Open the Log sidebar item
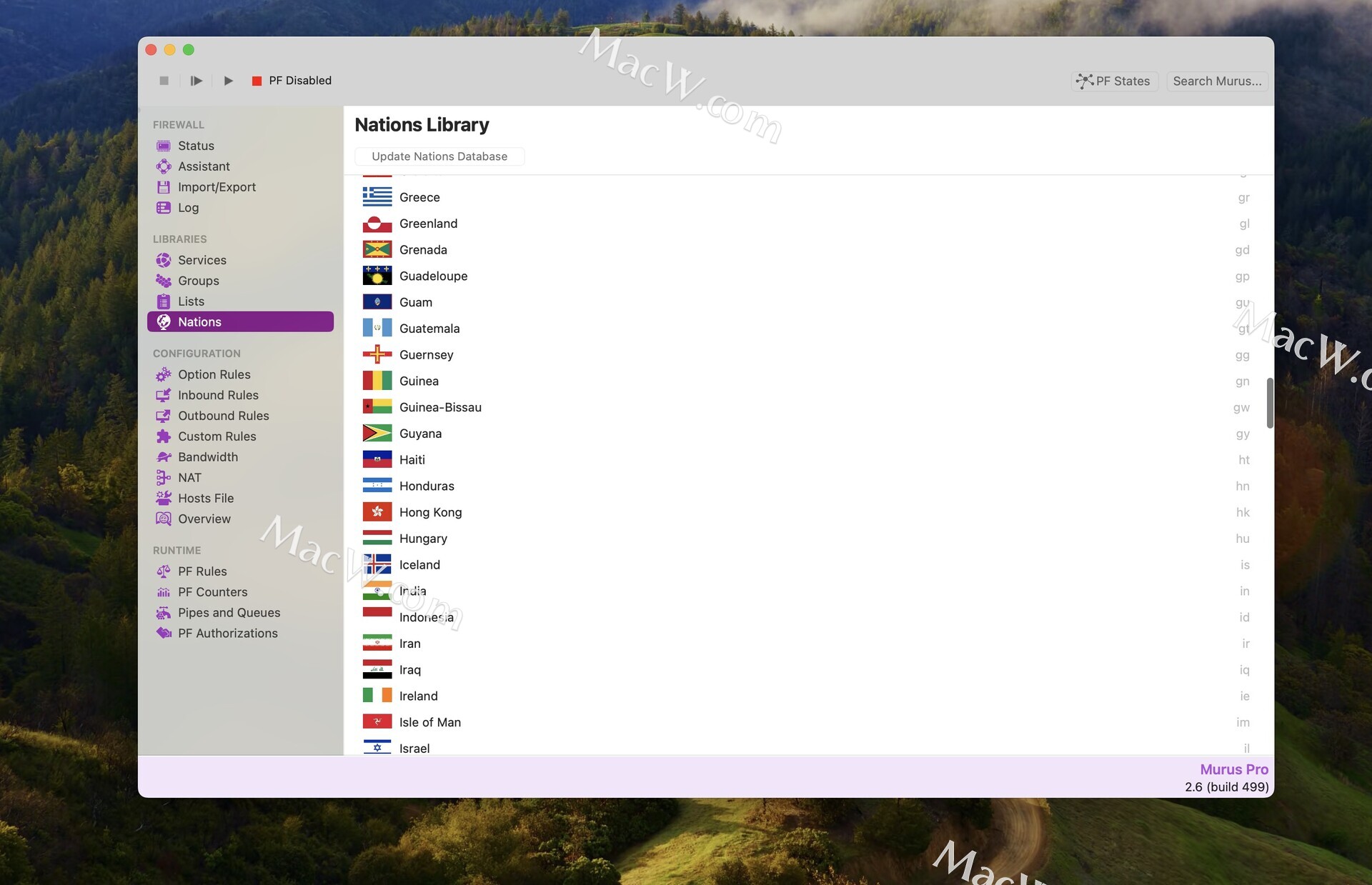Screen dimensions: 1372x885 click(x=188, y=208)
